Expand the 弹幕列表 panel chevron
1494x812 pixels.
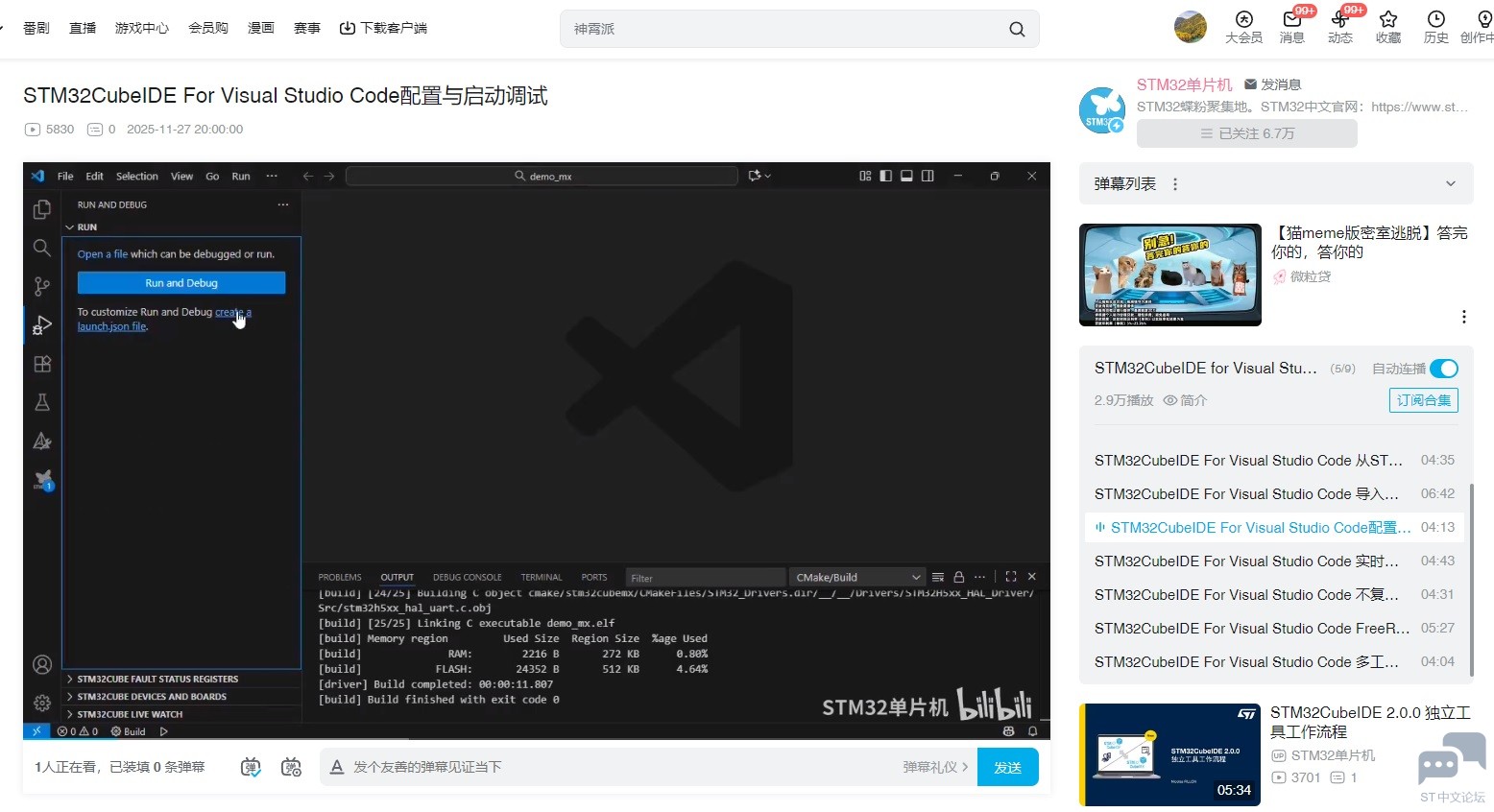pyautogui.click(x=1451, y=183)
